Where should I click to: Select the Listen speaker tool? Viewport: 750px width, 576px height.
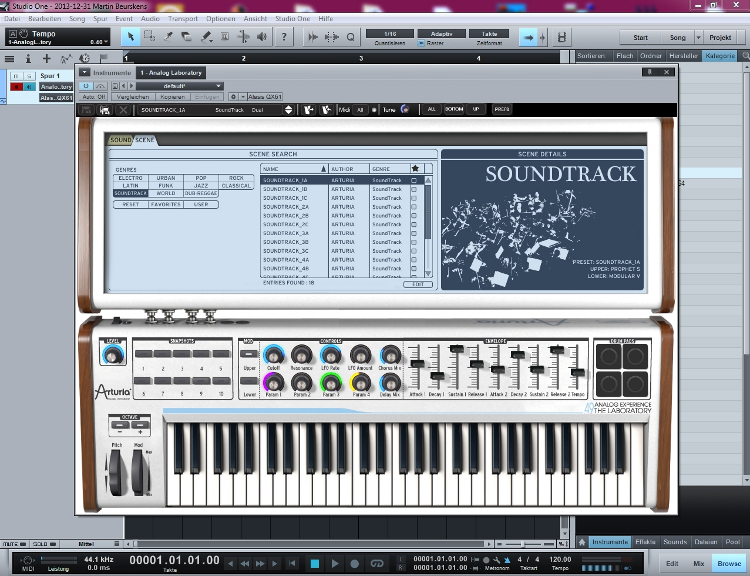pos(262,37)
